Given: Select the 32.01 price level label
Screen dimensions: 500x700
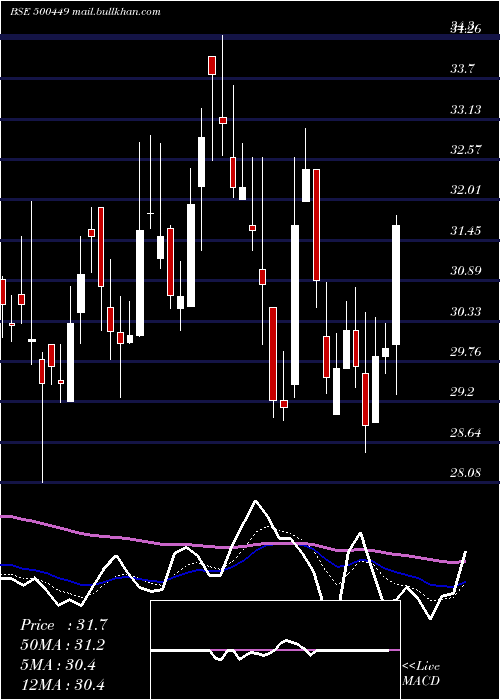Looking at the screenshot, I should tap(466, 190).
